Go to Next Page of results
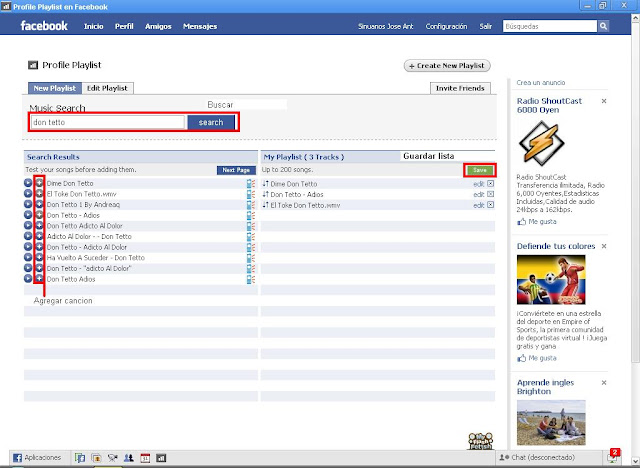 point(236,170)
